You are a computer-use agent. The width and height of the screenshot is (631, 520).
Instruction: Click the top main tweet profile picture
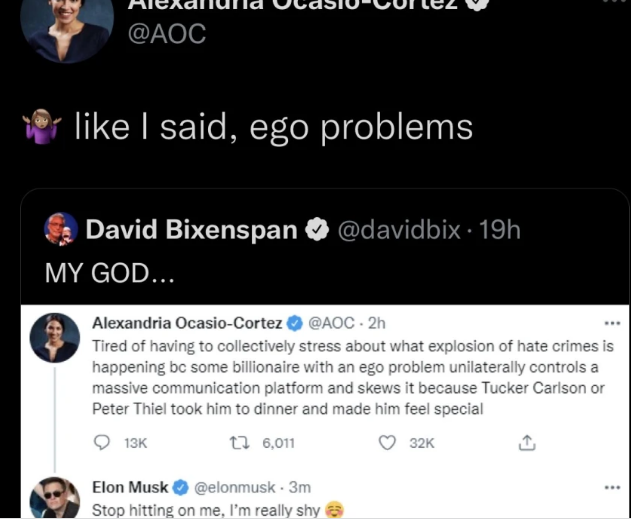pyautogui.click(x=67, y=24)
